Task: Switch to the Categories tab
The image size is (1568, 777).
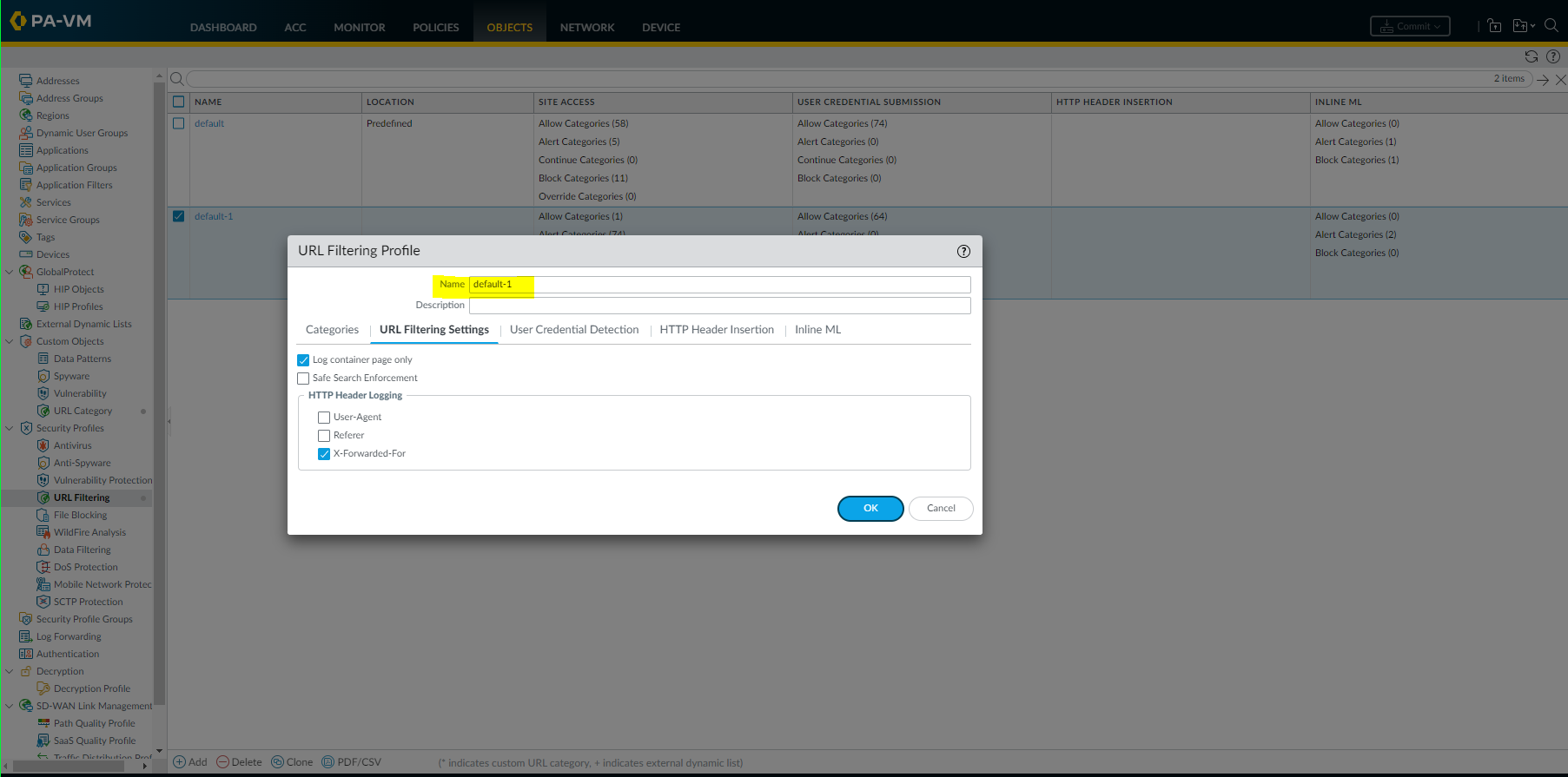Action: (x=332, y=330)
